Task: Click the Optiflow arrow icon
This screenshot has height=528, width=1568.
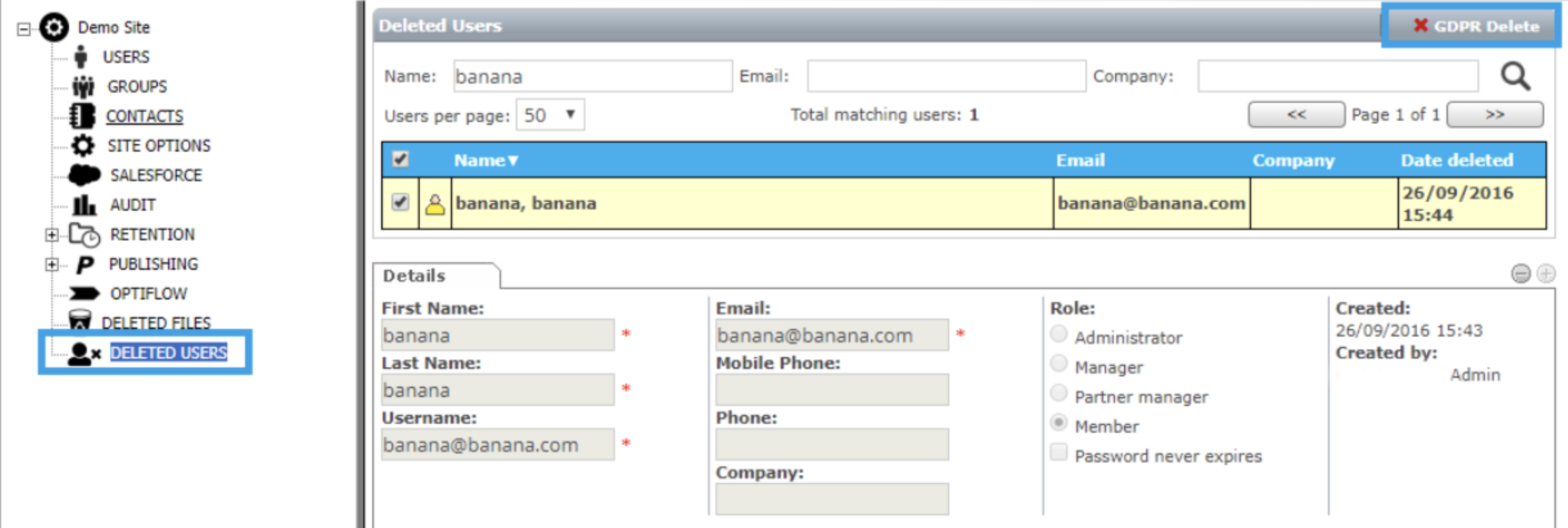Action: pos(84,294)
